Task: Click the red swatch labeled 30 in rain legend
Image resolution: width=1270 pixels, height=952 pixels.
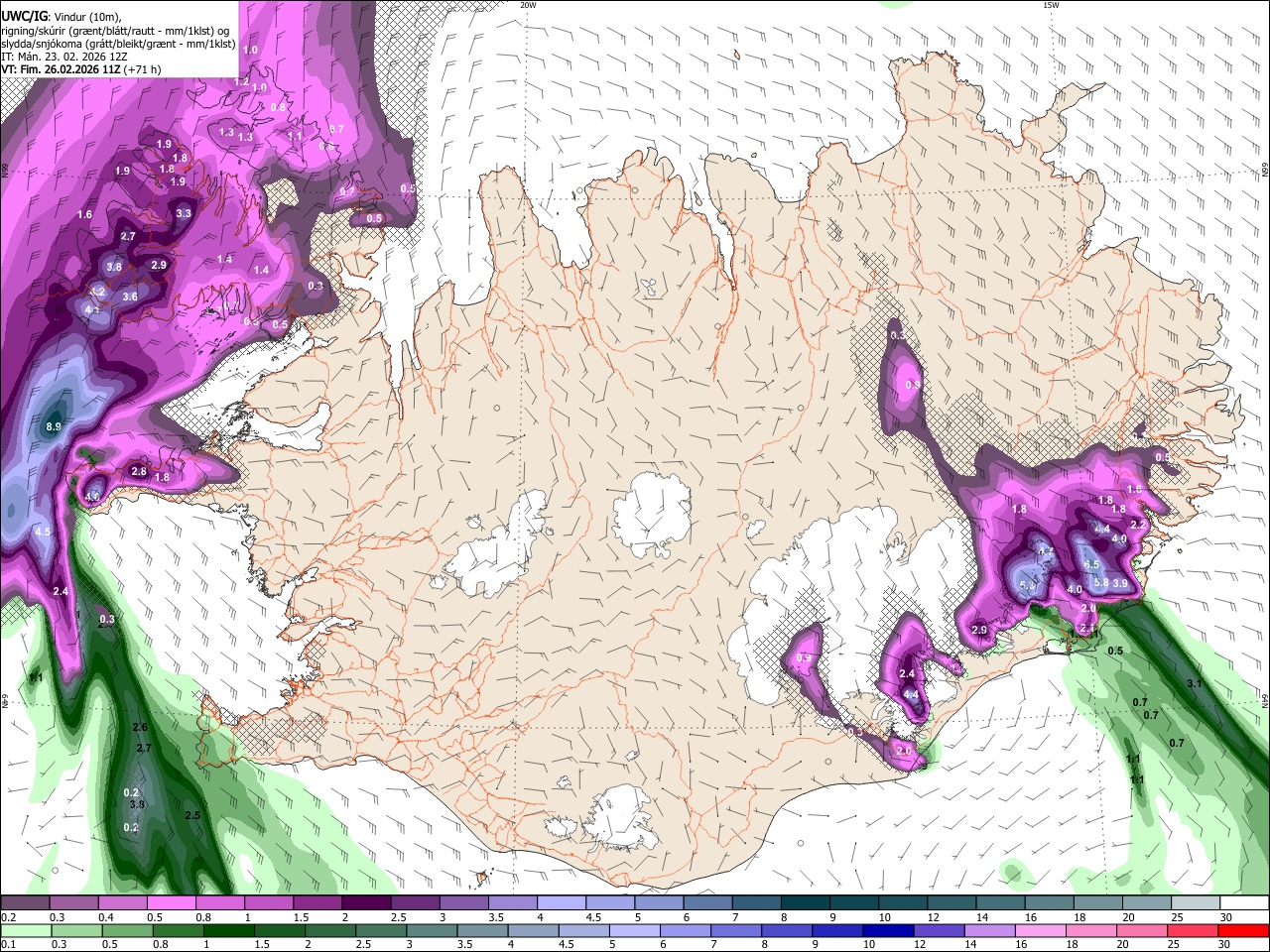Action: pyautogui.click(x=1244, y=930)
